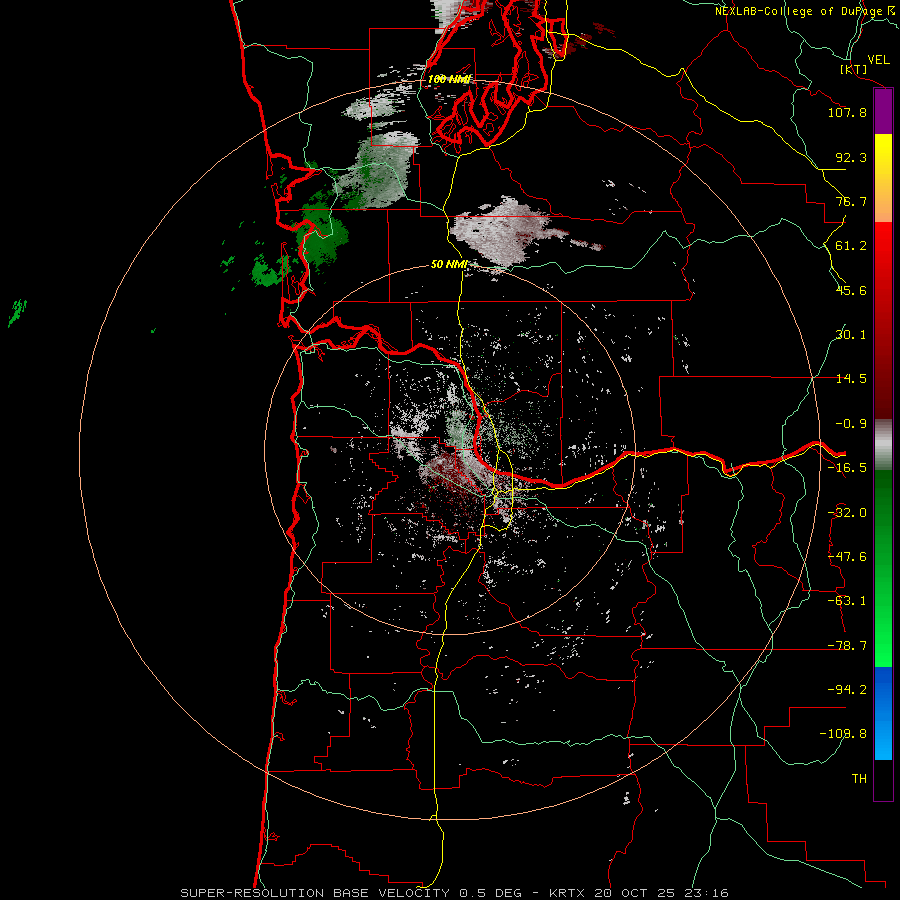Select the 100 NMI range ring label
This screenshot has width=900, height=900.
pyautogui.click(x=449, y=79)
